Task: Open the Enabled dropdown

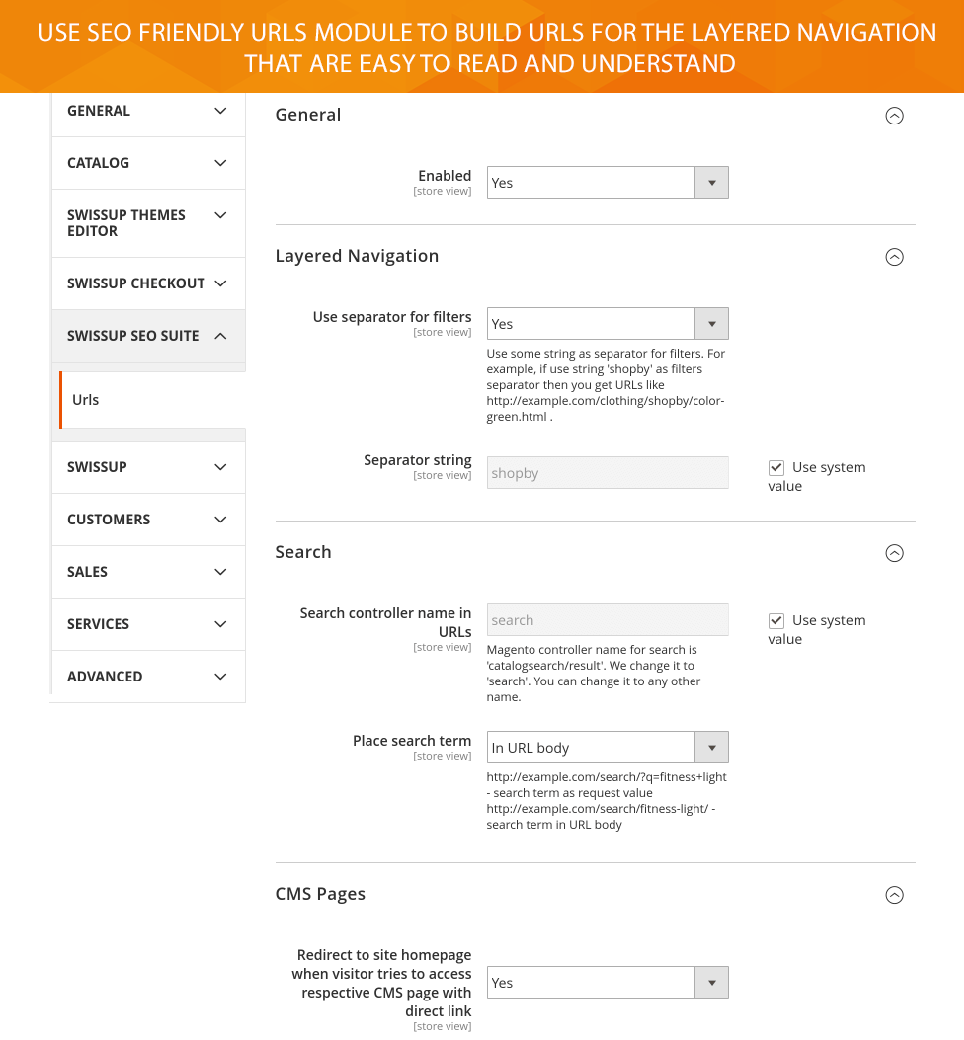Action: pos(608,183)
